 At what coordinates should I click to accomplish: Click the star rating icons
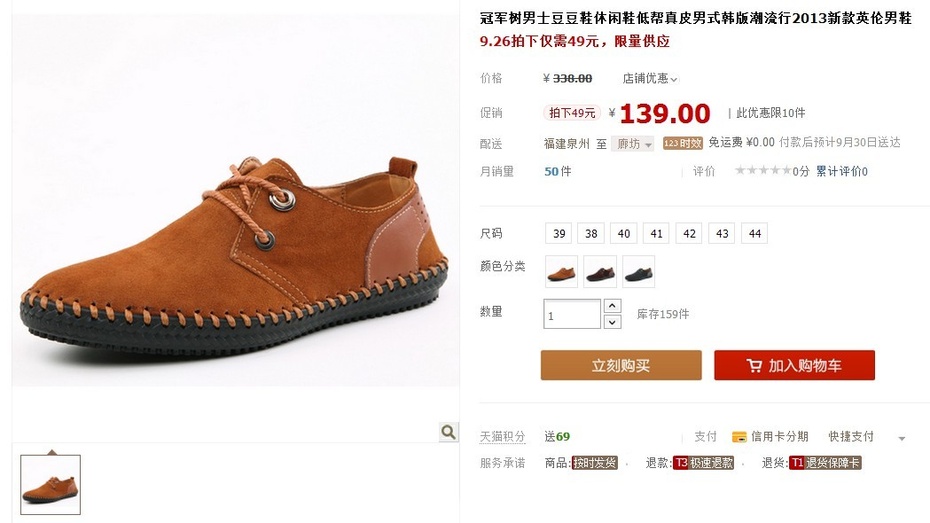click(763, 171)
